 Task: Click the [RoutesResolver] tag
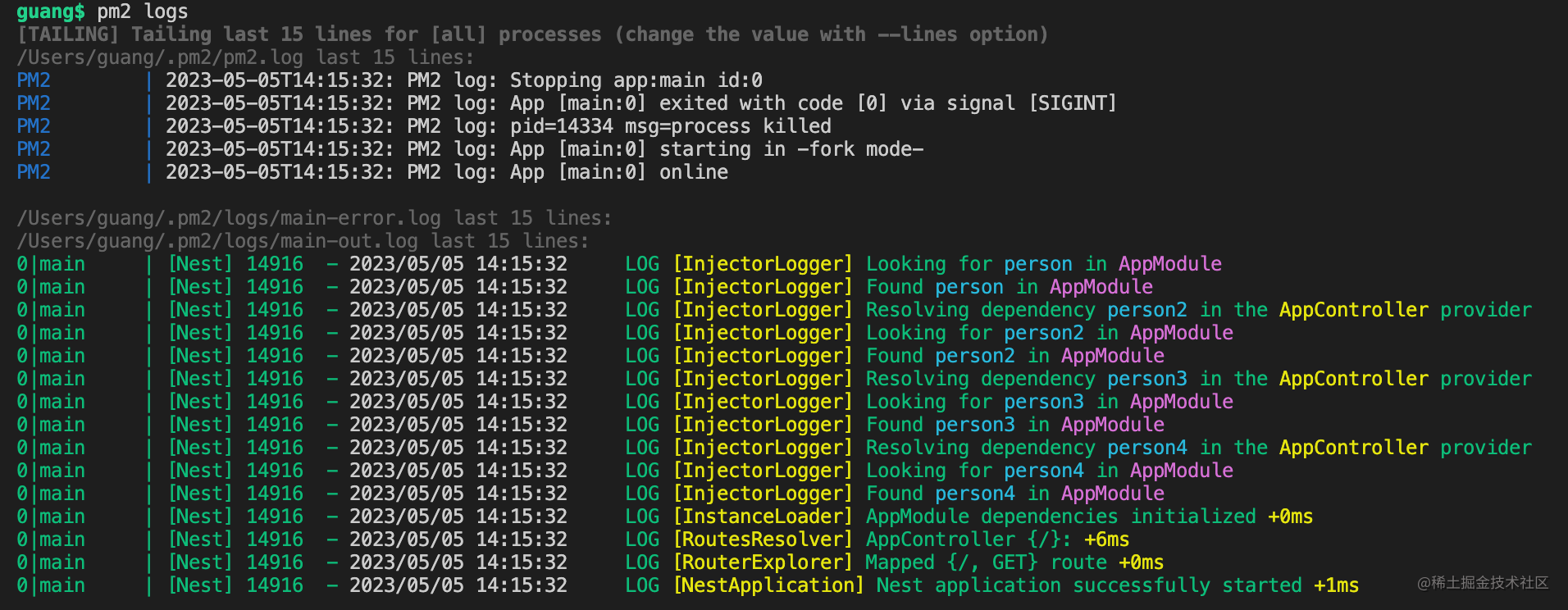pyautogui.click(x=763, y=539)
